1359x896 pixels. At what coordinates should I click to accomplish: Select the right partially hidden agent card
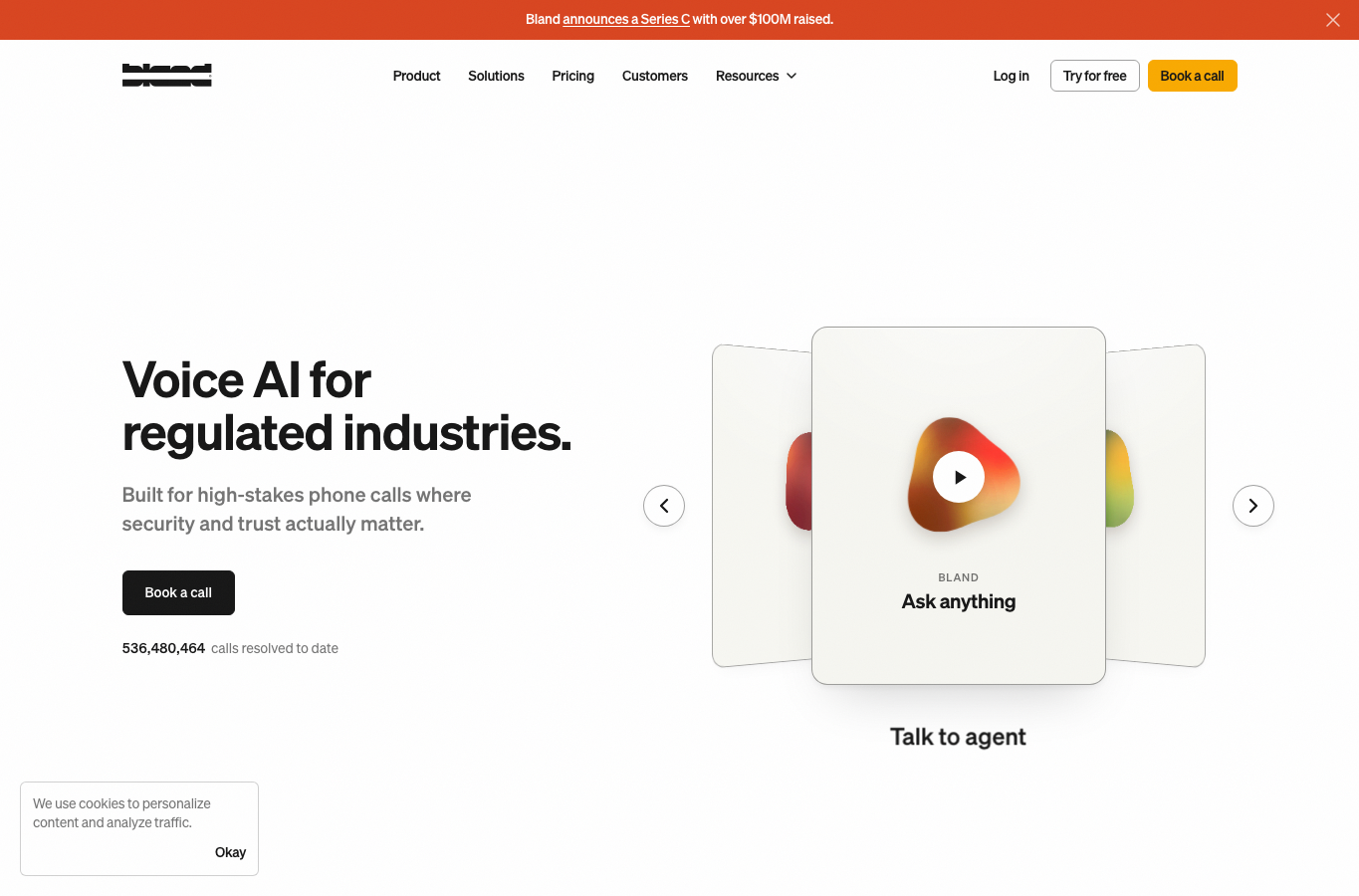click(1156, 506)
